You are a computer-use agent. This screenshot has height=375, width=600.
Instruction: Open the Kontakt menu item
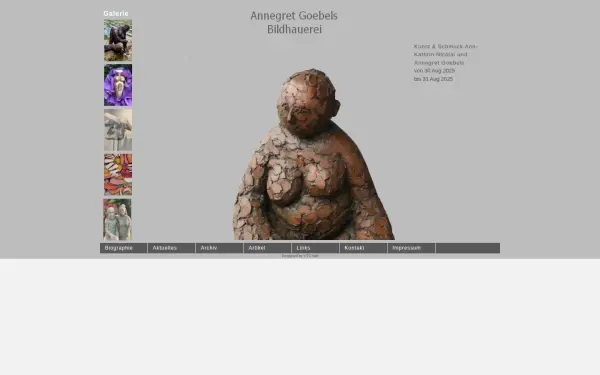click(x=364, y=248)
